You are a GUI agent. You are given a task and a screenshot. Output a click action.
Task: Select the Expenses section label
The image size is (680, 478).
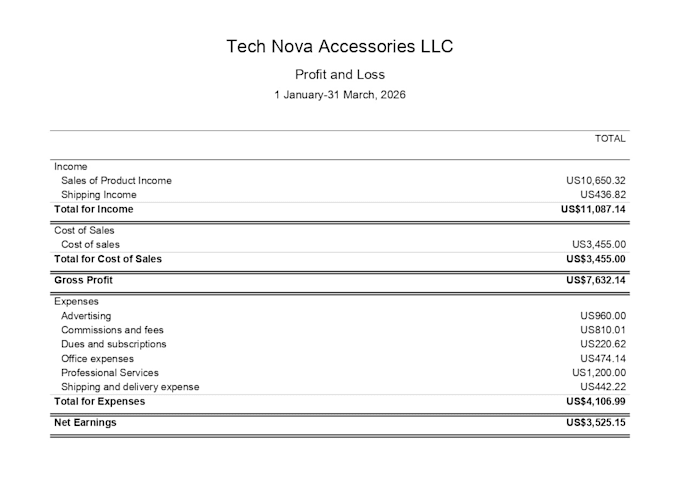pyautogui.click(x=76, y=301)
